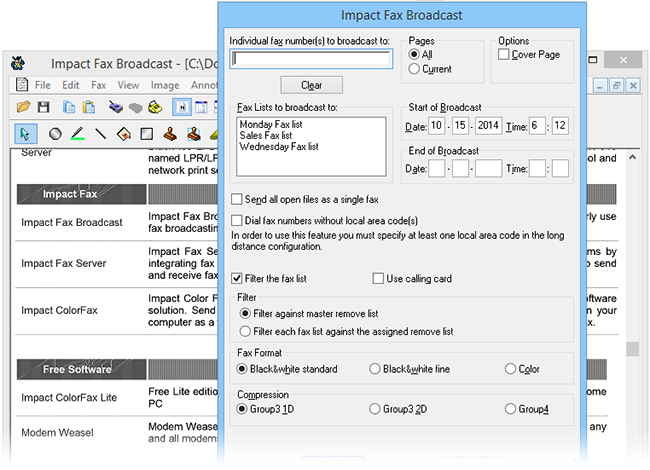Click the Open folder icon in main toolbar

[x=23, y=107]
